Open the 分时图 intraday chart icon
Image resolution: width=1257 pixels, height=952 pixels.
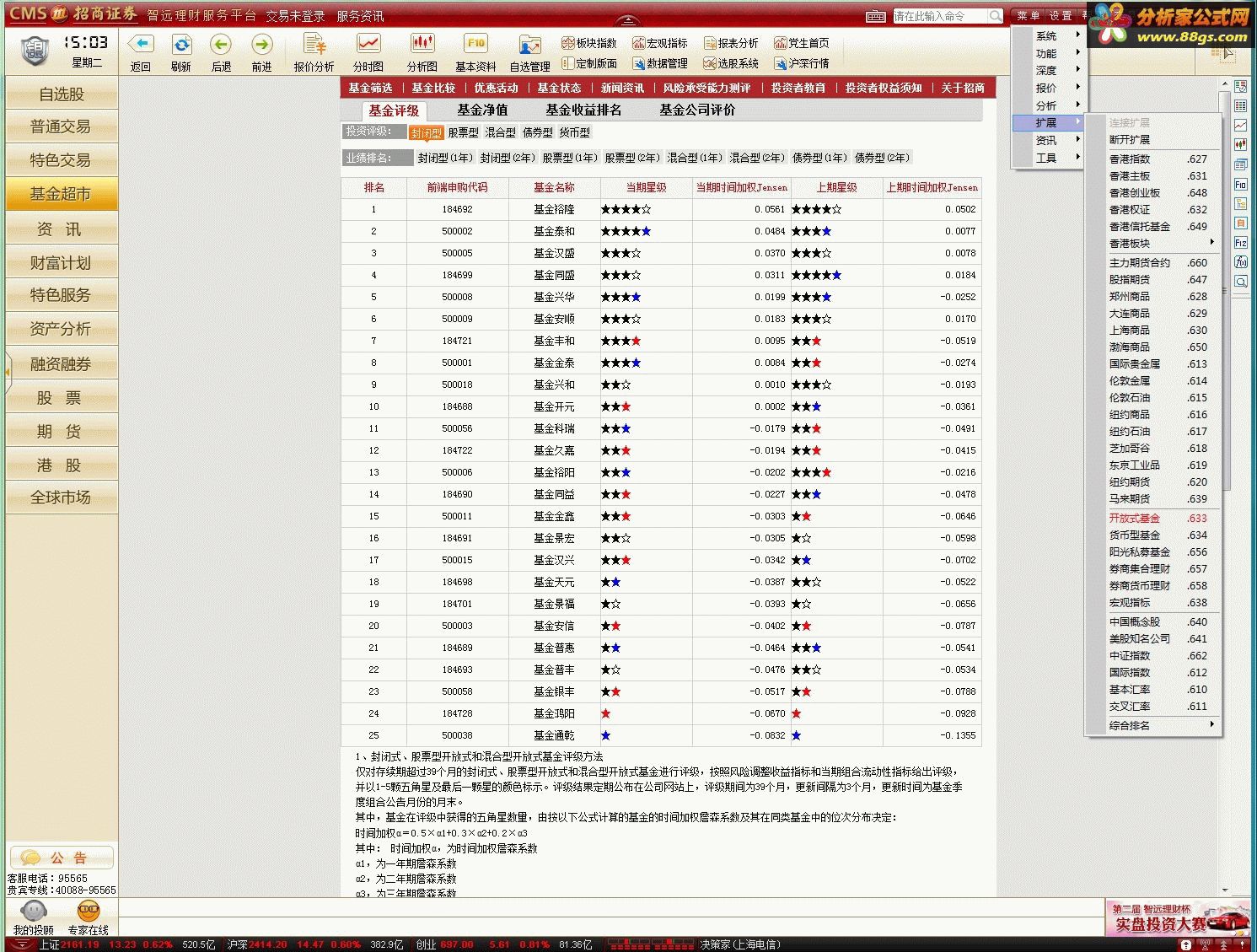[x=368, y=44]
